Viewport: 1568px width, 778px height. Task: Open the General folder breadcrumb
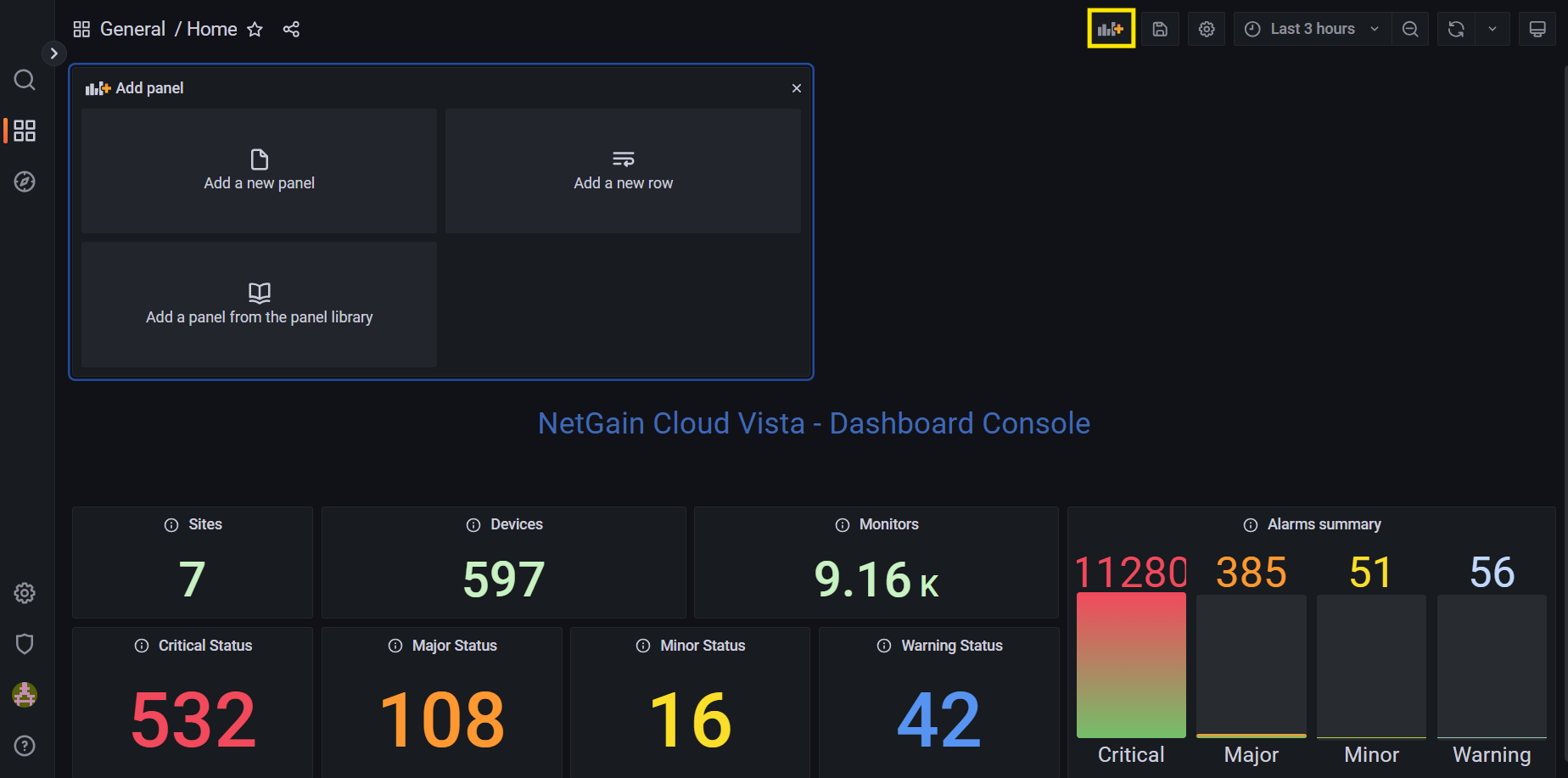(132, 29)
